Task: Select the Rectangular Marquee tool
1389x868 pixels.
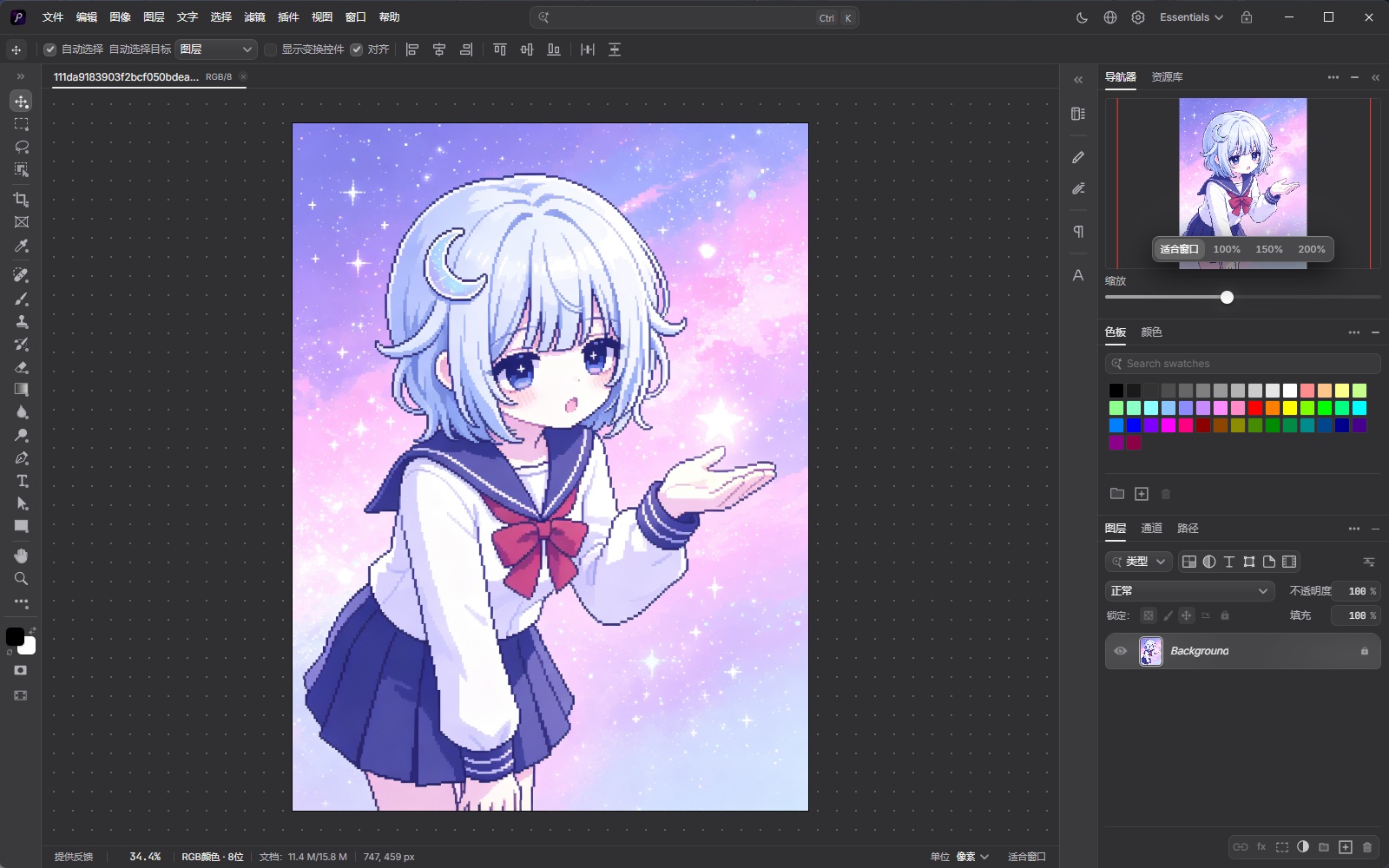Action: 22,124
